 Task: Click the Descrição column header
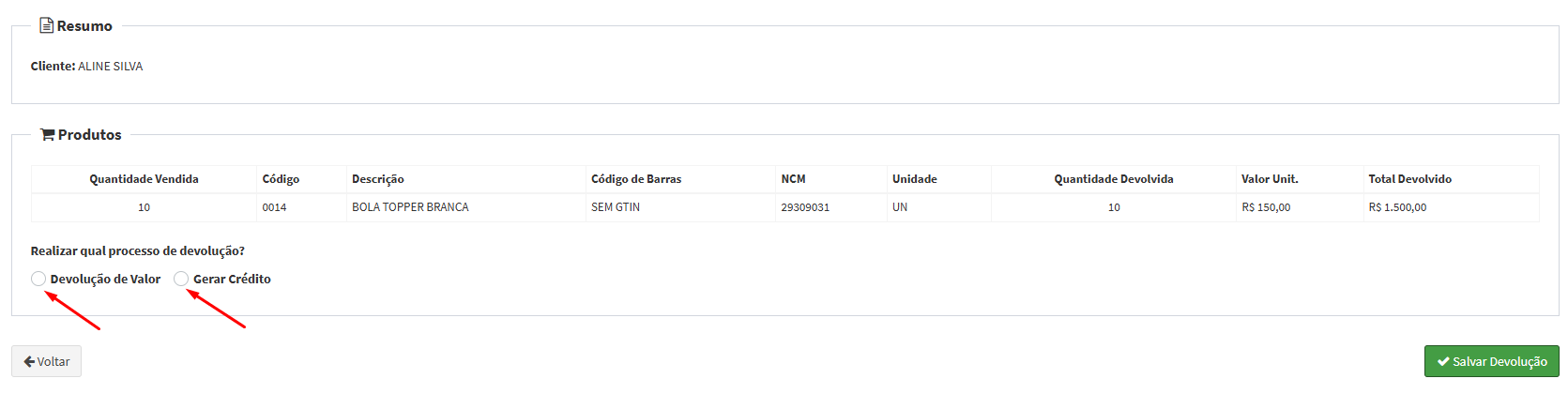pyautogui.click(x=377, y=179)
